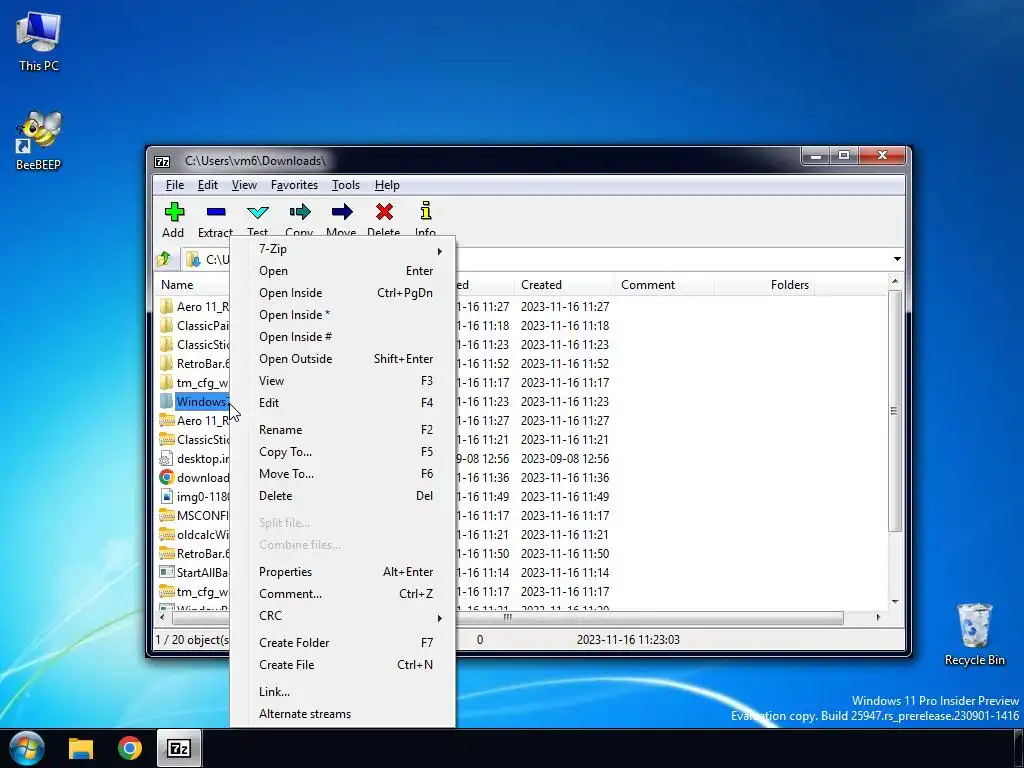This screenshot has width=1024, height=768.
Task: Click the vertical scrollbar thumb of file list
Action: point(895,411)
